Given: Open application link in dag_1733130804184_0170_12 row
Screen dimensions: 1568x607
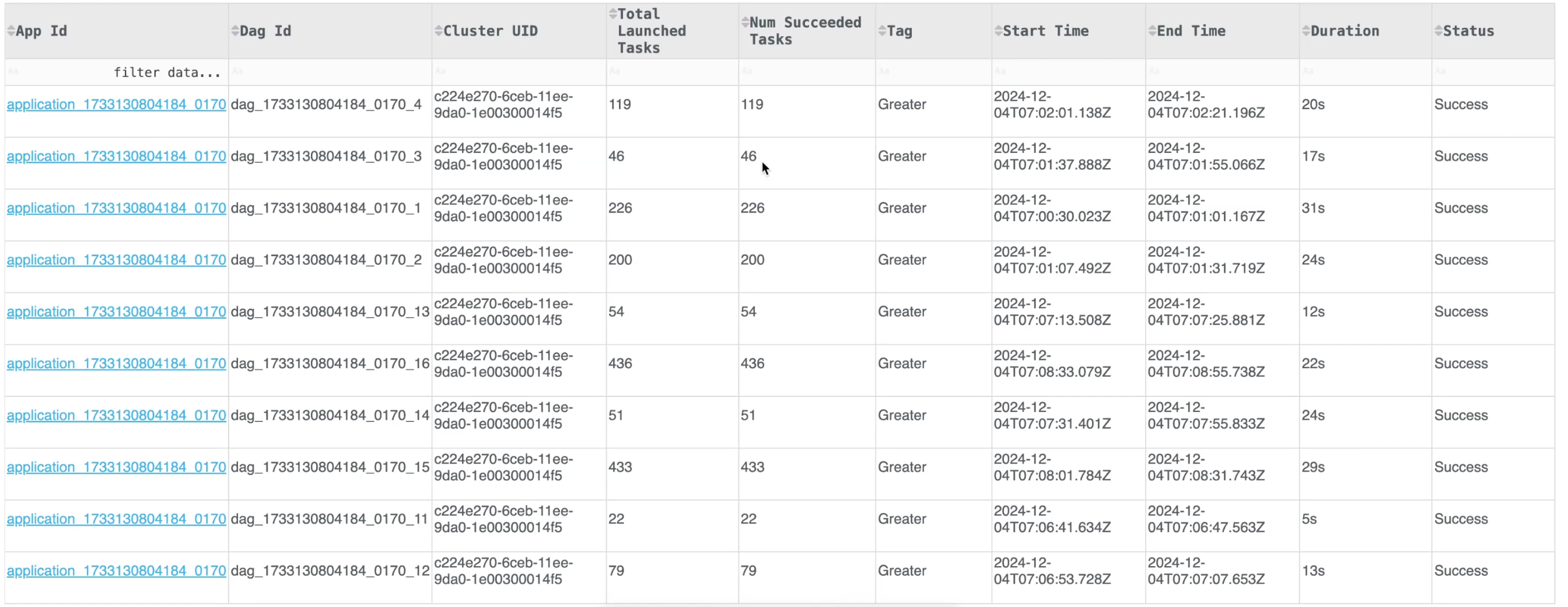Looking at the screenshot, I should pos(116,571).
